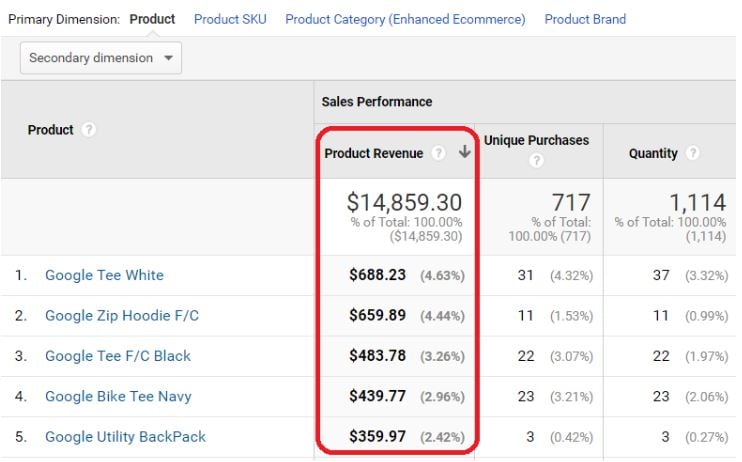Open Google Zip Hoodie F/C link

tap(122, 315)
